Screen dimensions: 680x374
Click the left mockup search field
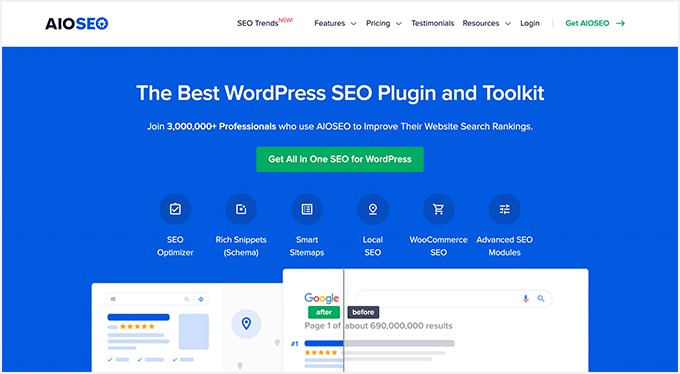click(157, 299)
